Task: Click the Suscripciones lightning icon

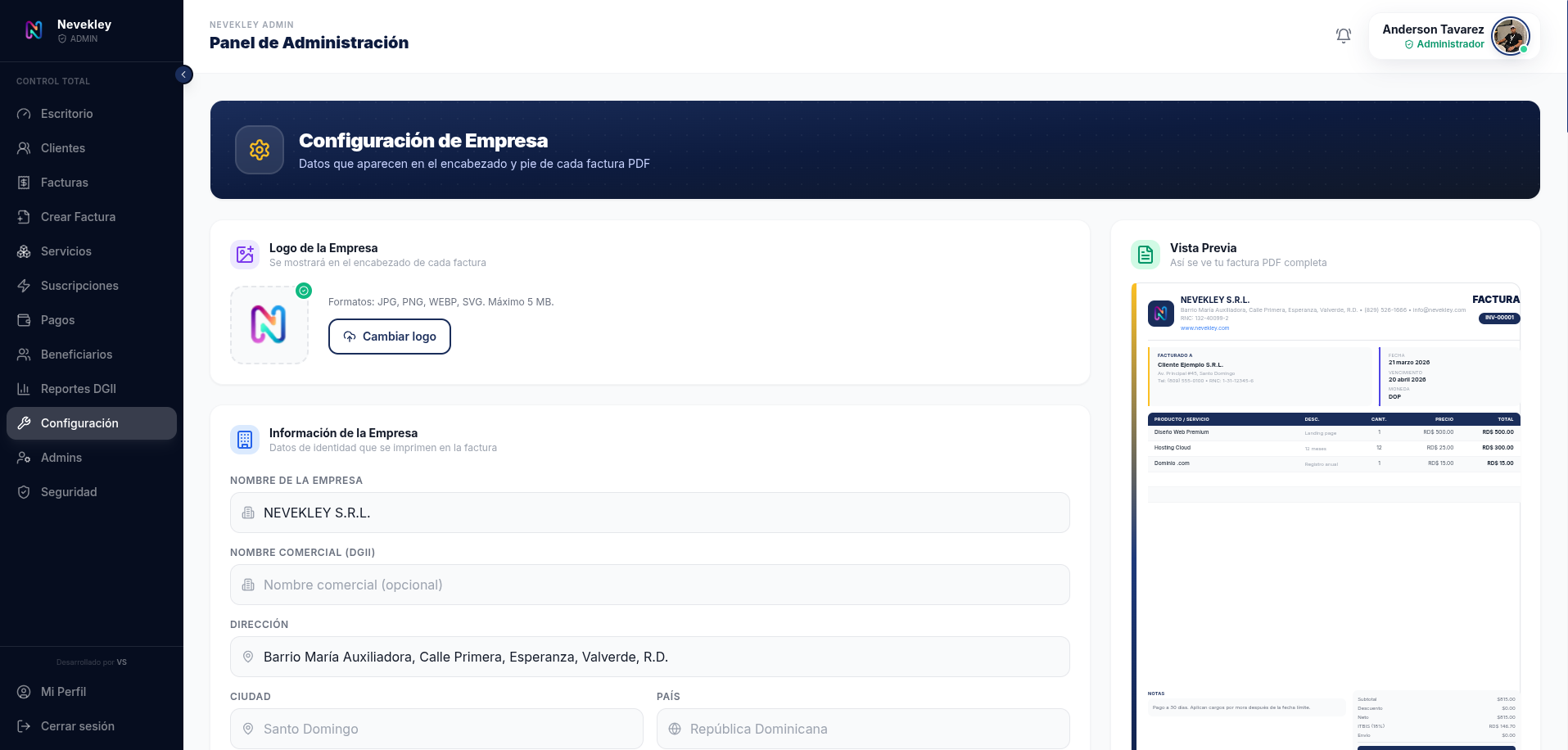Action: pos(24,286)
